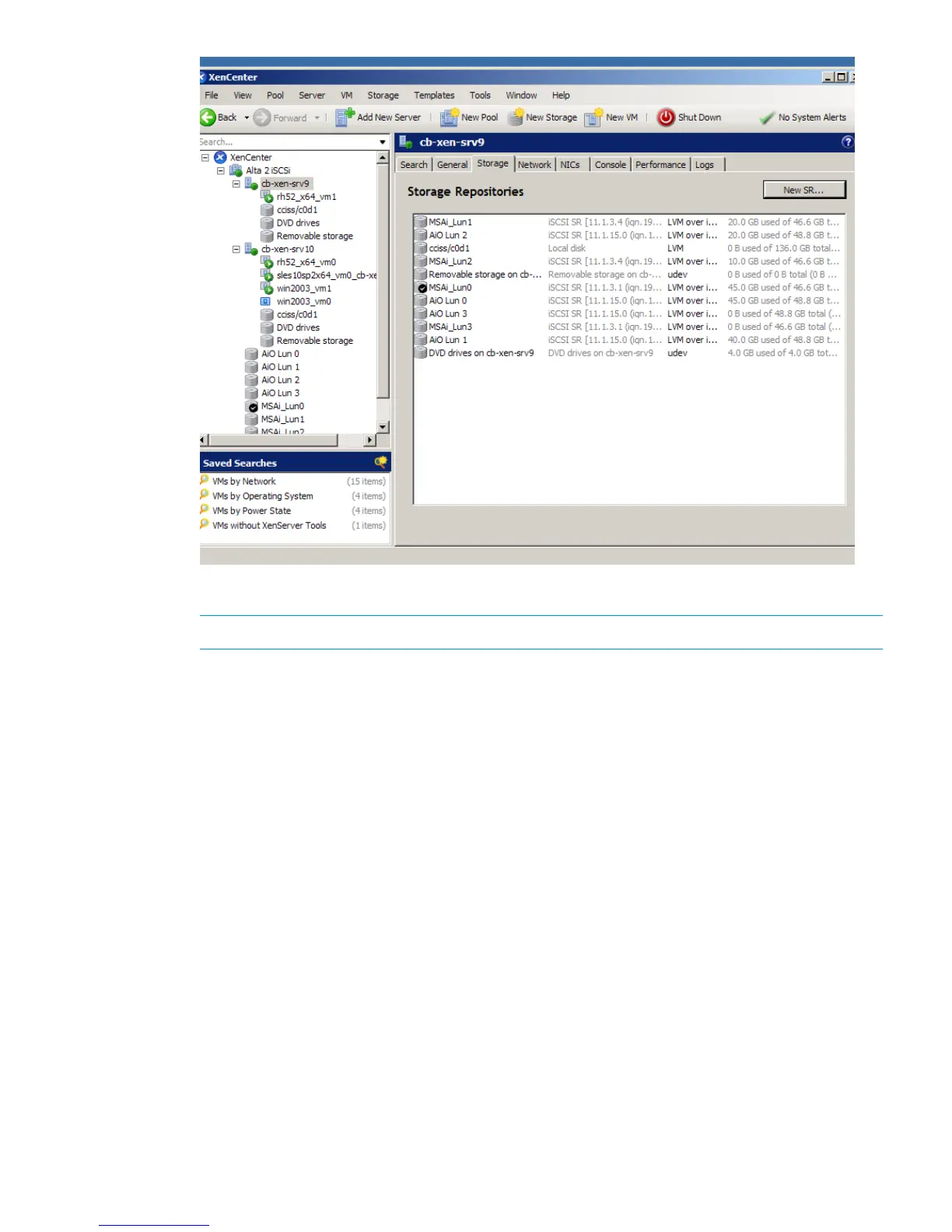Image resolution: width=952 pixels, height=1232 pixels.
Task: Click the New Storage icon
Action: pyautogui.click(x=516, y=117)
